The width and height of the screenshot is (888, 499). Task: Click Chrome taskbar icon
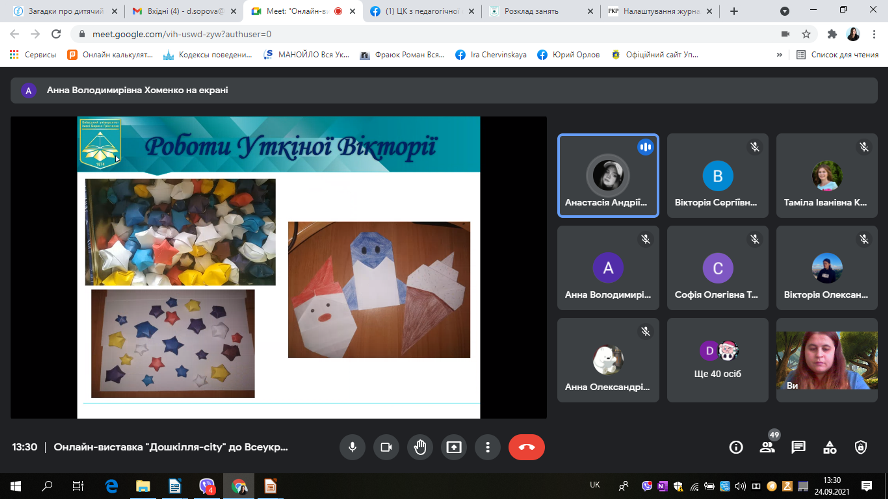tap(239, 486)
